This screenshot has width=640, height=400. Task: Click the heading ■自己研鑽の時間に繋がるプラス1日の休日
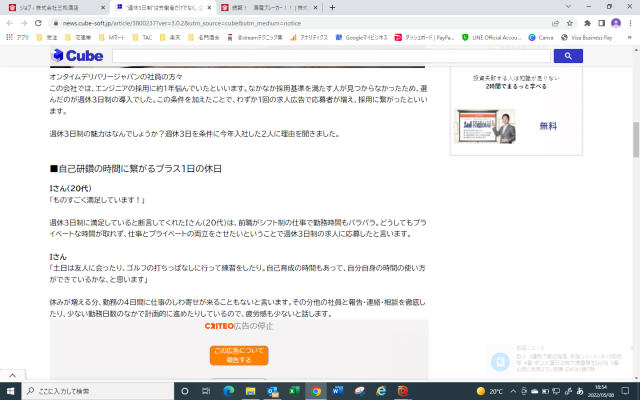tap(136, 169)
